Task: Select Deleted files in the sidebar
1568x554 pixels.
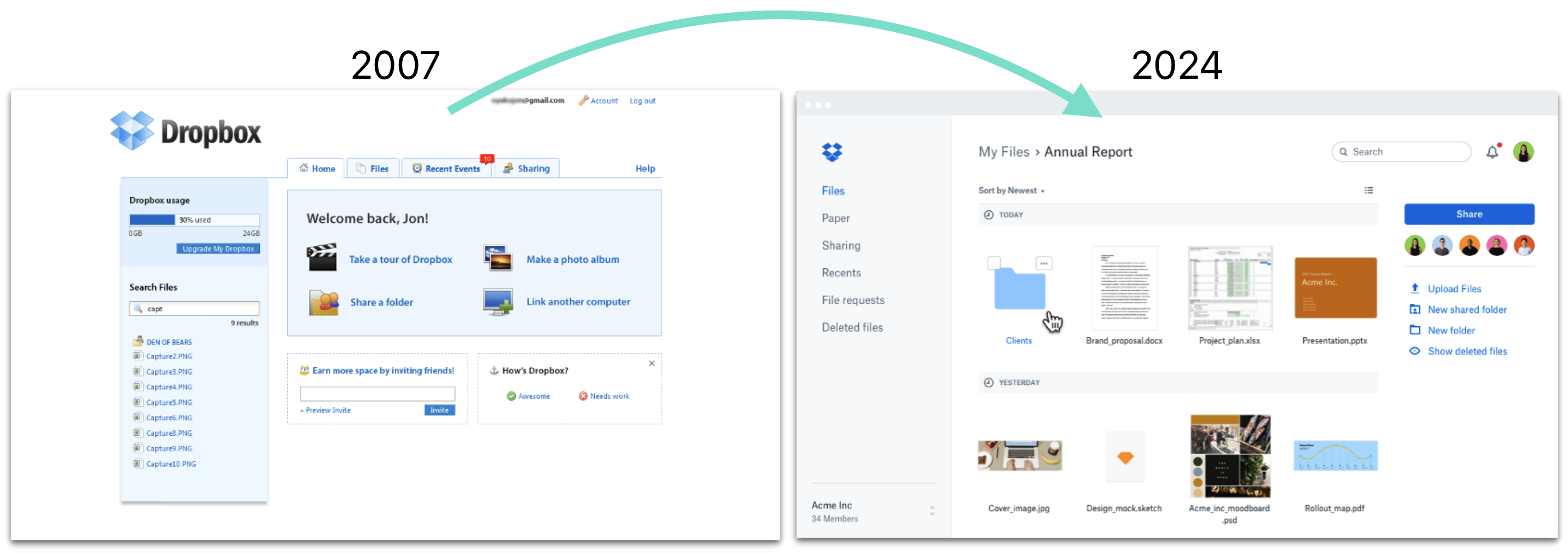Action: (851, 327)
